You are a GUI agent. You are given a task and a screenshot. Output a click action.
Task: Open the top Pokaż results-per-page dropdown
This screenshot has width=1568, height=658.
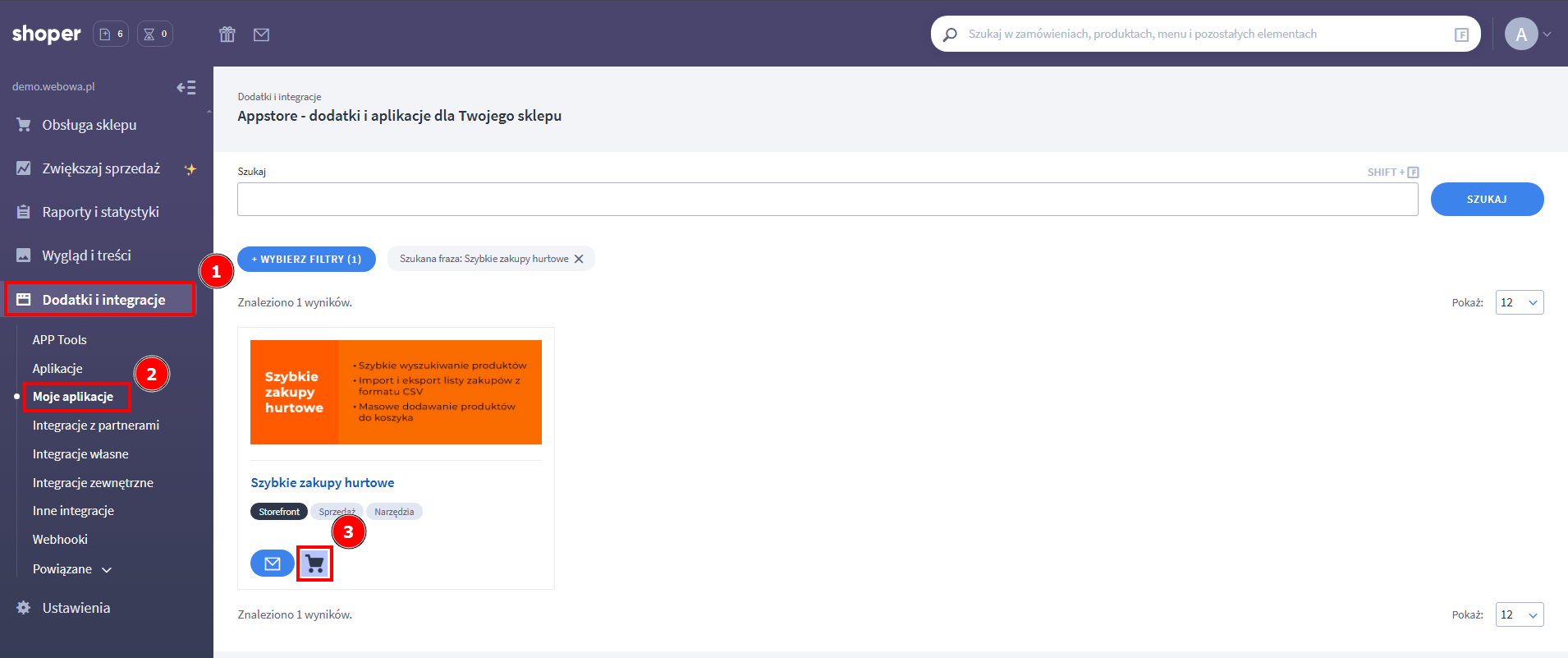click(x=1519, y=302)
